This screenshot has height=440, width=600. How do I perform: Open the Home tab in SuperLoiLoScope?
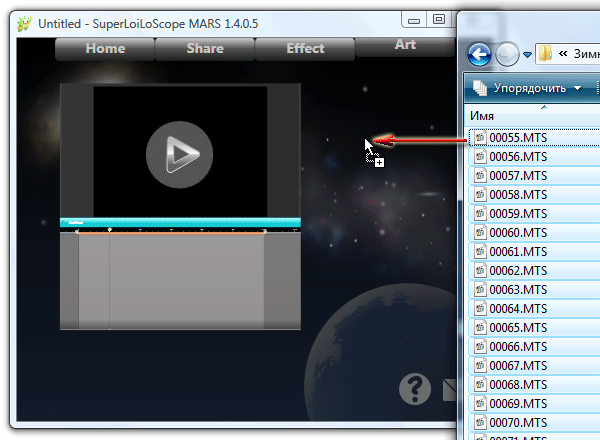coord(105,49)
